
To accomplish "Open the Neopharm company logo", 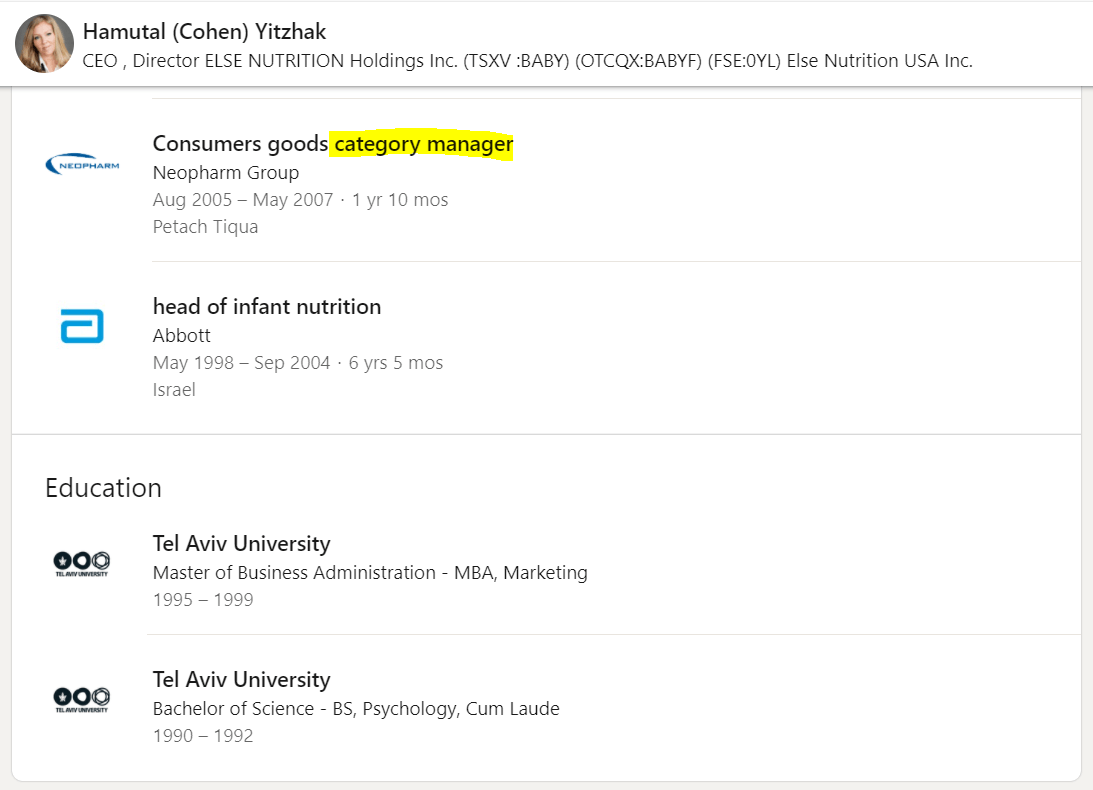I will pyautogui.click(x=82, y=163).
